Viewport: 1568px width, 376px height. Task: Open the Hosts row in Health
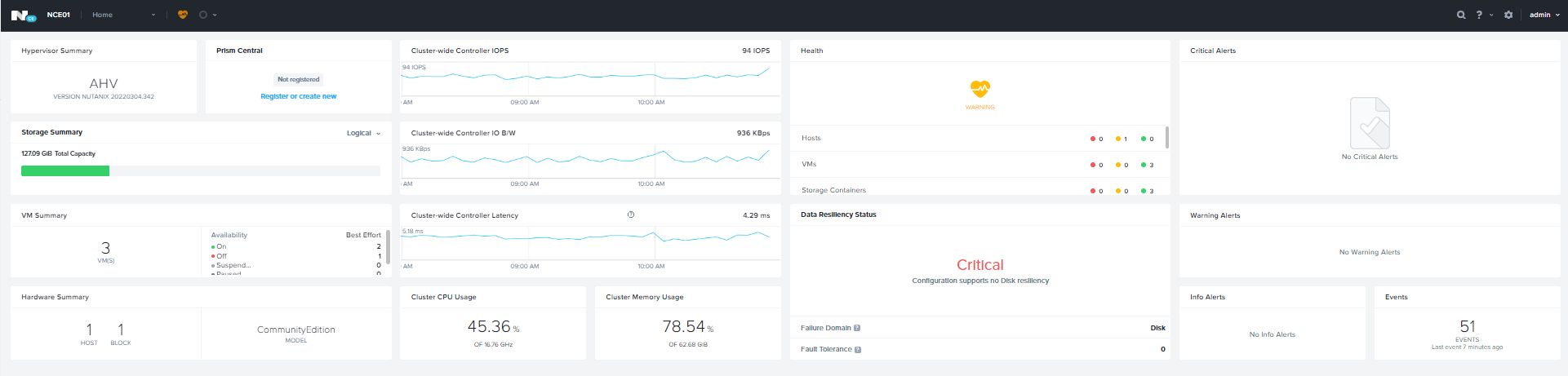pyautogui.click(x=811, y=139)
